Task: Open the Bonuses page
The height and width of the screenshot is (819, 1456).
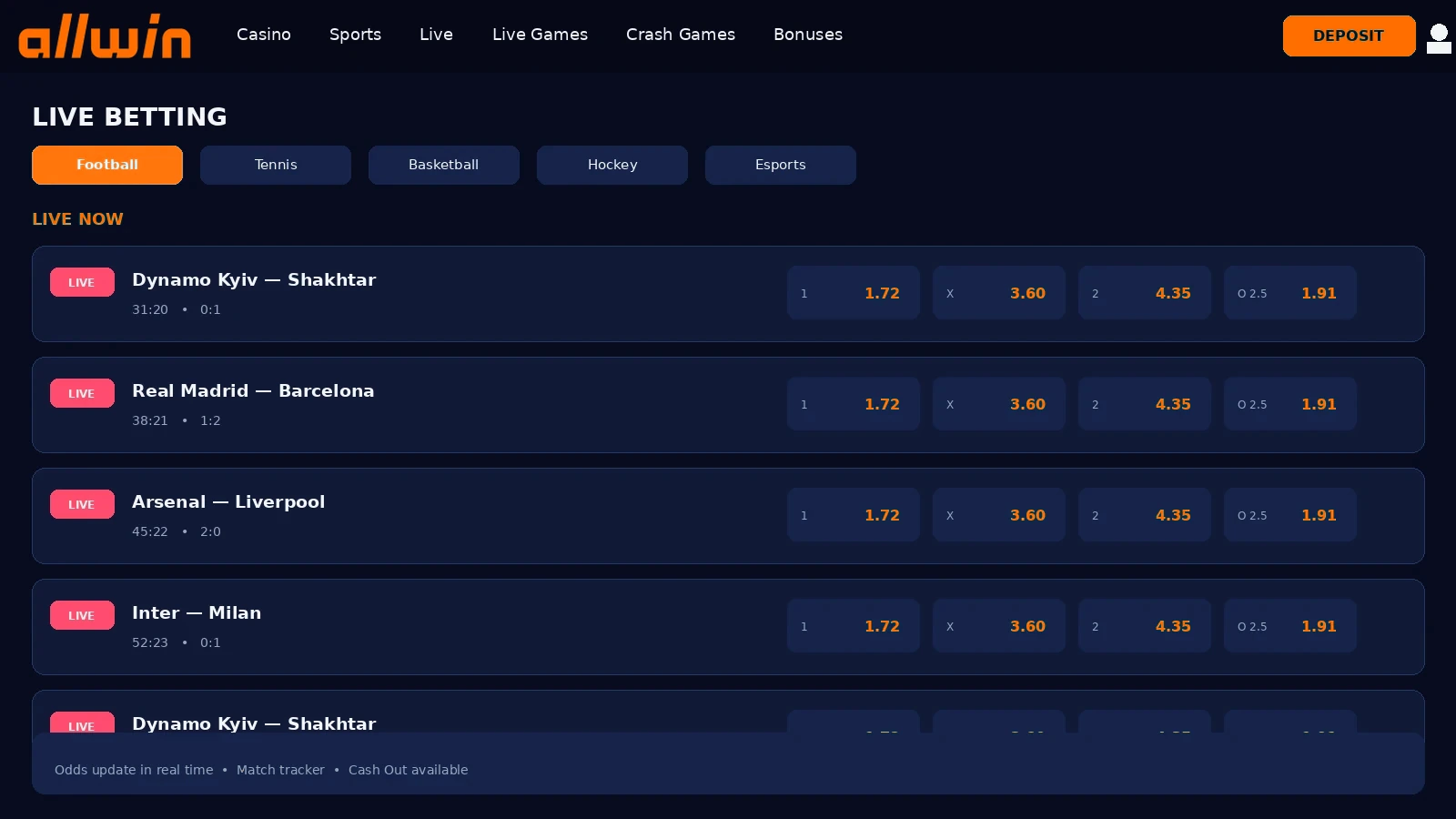Action: [x=808, y=35]
